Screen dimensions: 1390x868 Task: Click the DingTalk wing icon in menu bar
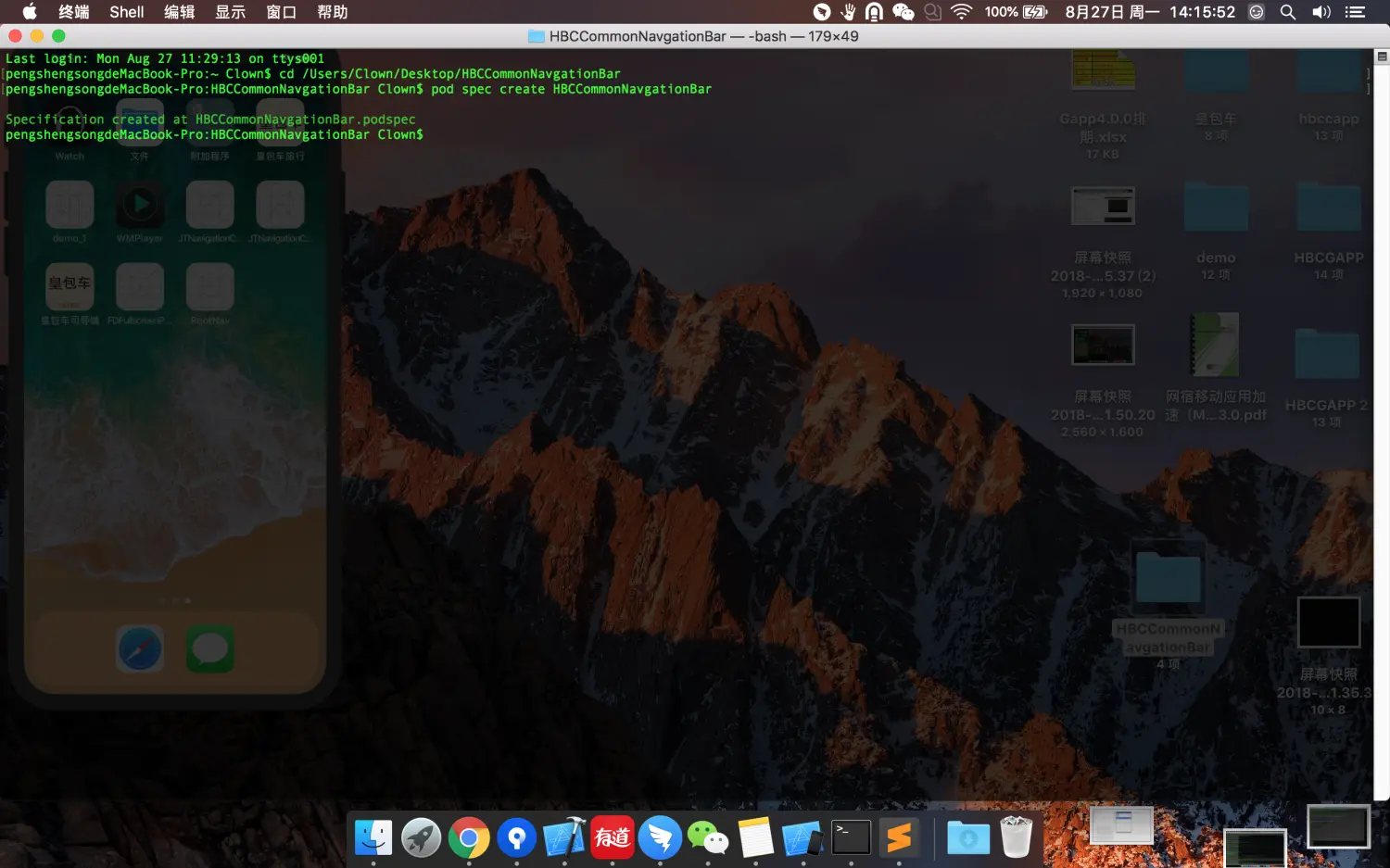822,12
